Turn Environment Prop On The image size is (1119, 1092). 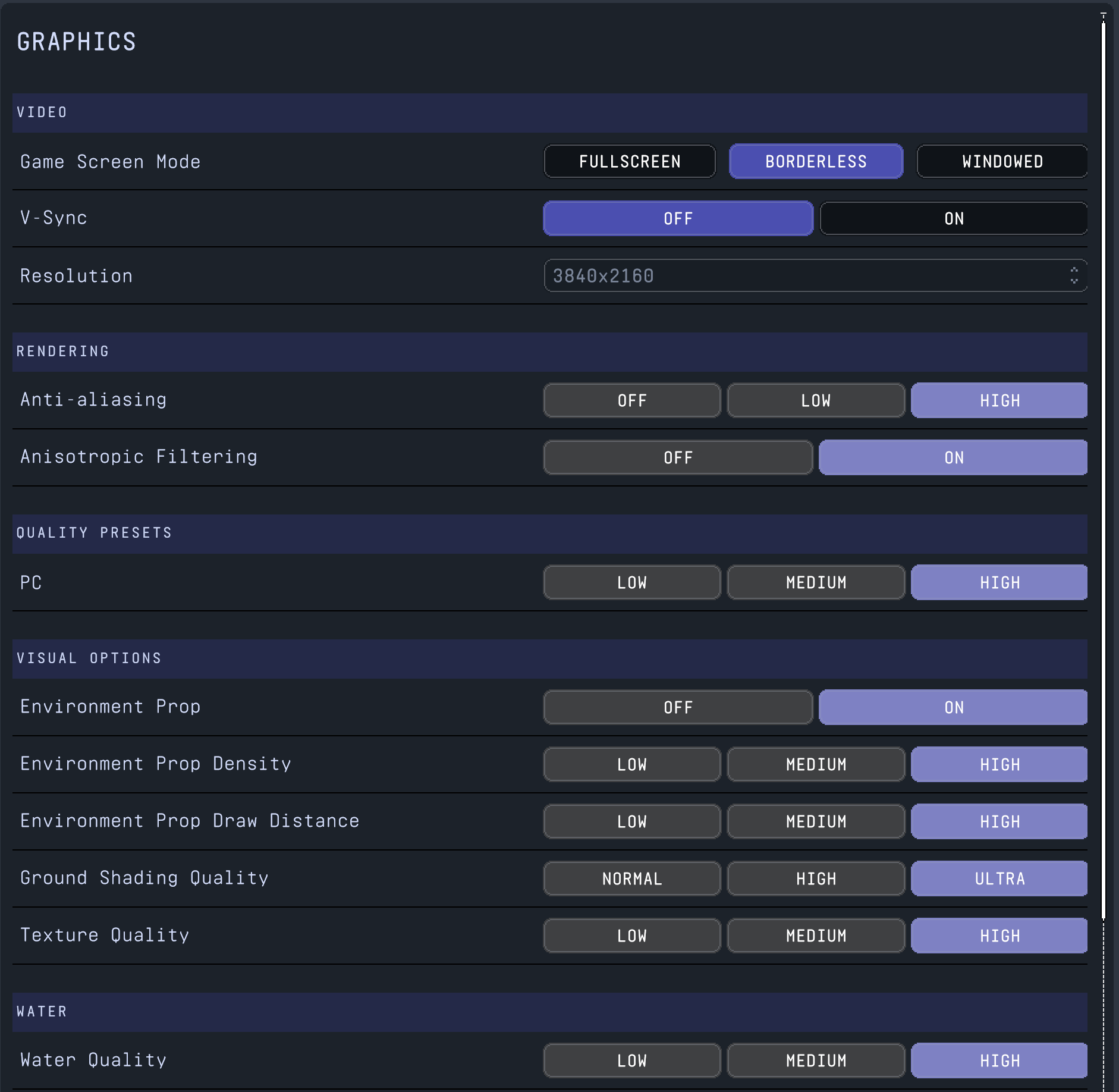coord(954,707)
